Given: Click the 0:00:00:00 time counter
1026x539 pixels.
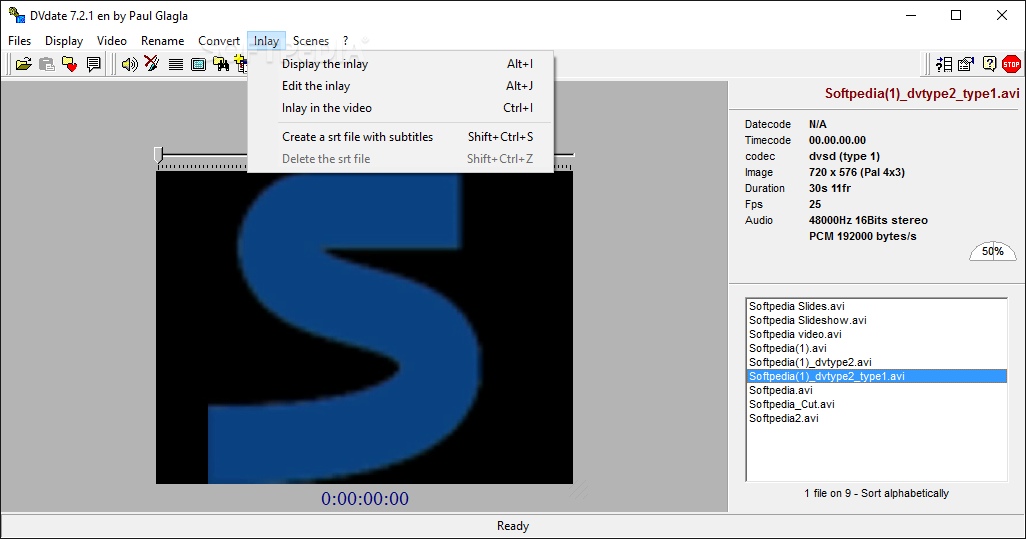Looking at the screenshot, I should point(364,499).
